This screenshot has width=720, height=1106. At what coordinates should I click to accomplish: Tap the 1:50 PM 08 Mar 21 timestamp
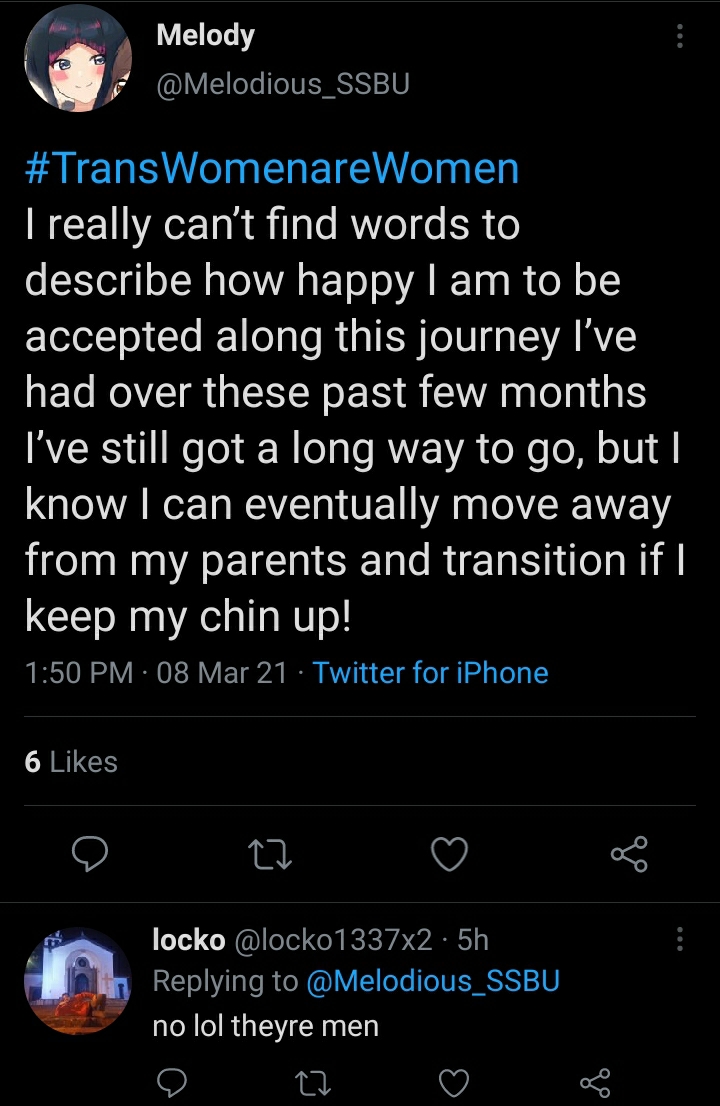156,672
